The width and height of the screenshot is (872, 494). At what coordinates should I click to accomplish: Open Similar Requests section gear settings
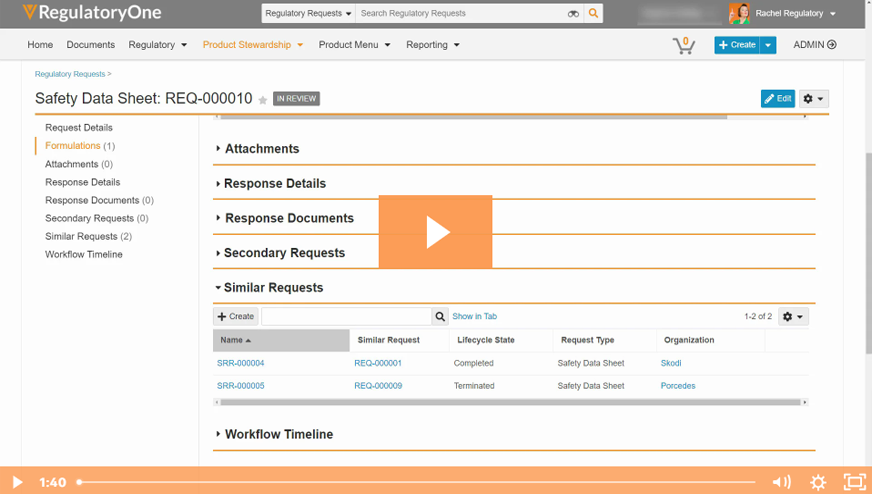pyautogui.click(x=793, y=317)
